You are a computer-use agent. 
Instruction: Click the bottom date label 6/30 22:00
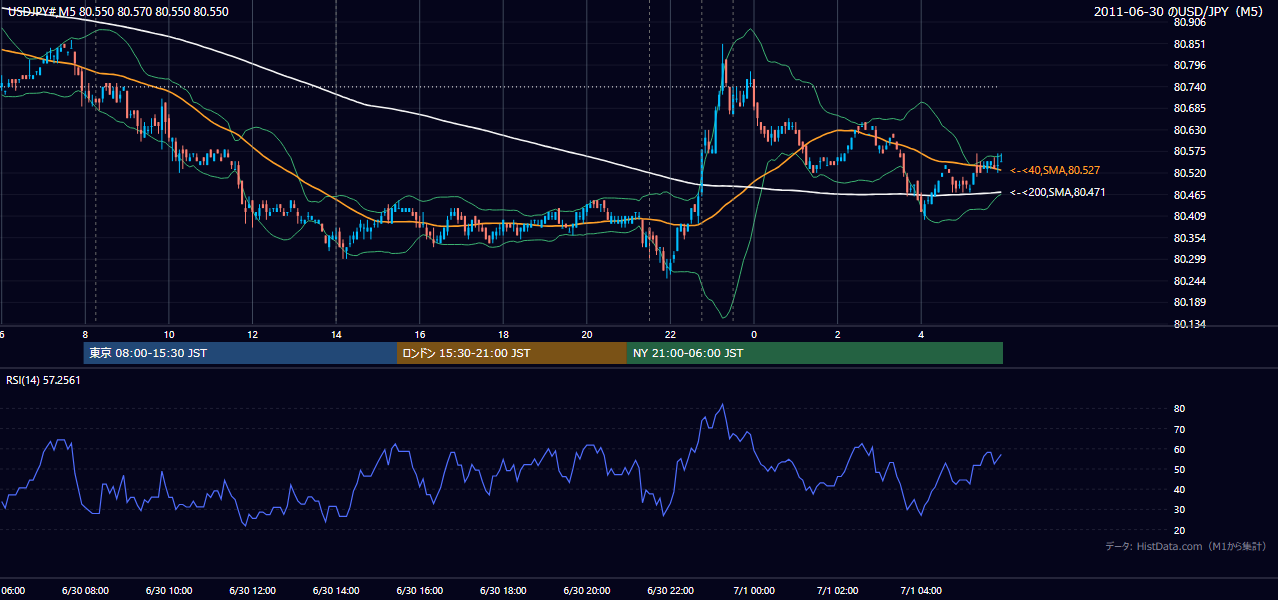pos(670,591)
